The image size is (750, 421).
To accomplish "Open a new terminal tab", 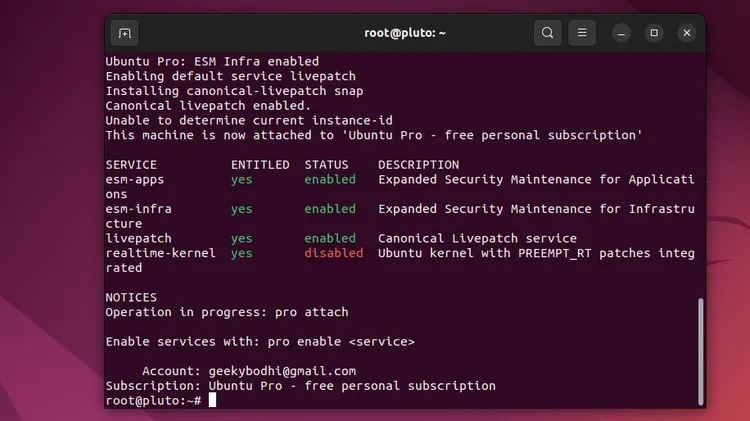I will point(125,33).
